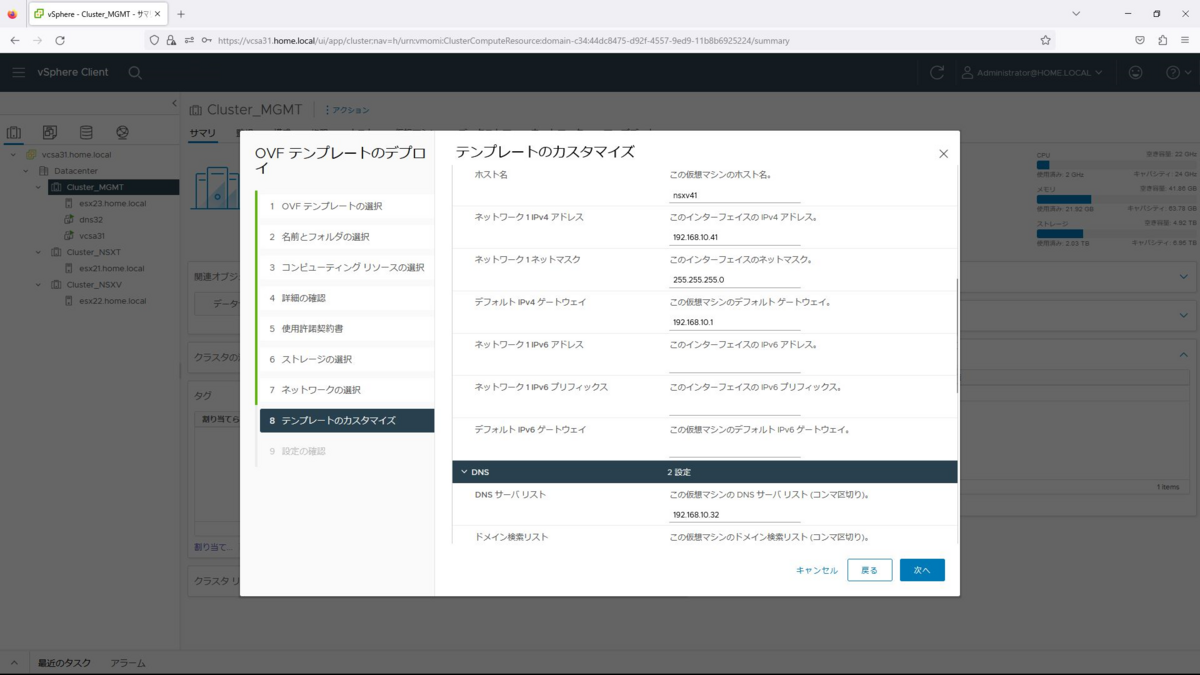
Task: Collapse the Cluster_MGMT tree node
Action: pos(39,187)
